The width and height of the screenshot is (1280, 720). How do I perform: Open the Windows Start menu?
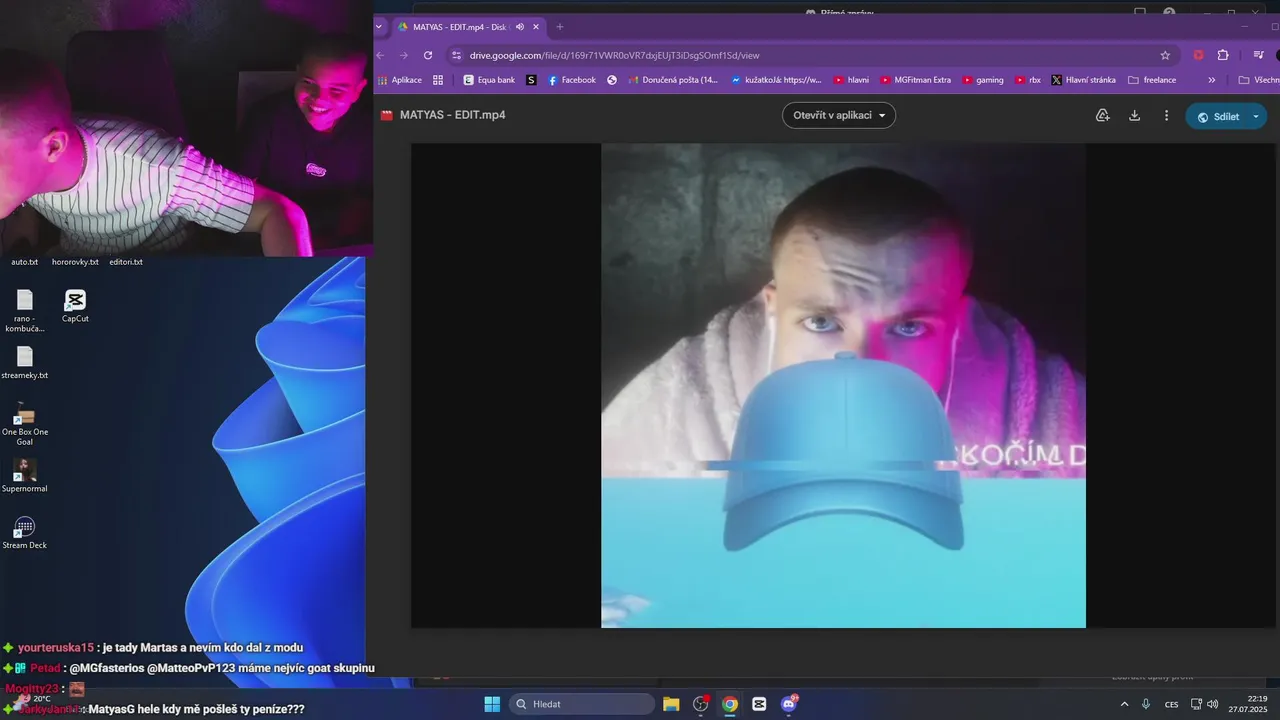pyautogui.click(x=492, y=704)
